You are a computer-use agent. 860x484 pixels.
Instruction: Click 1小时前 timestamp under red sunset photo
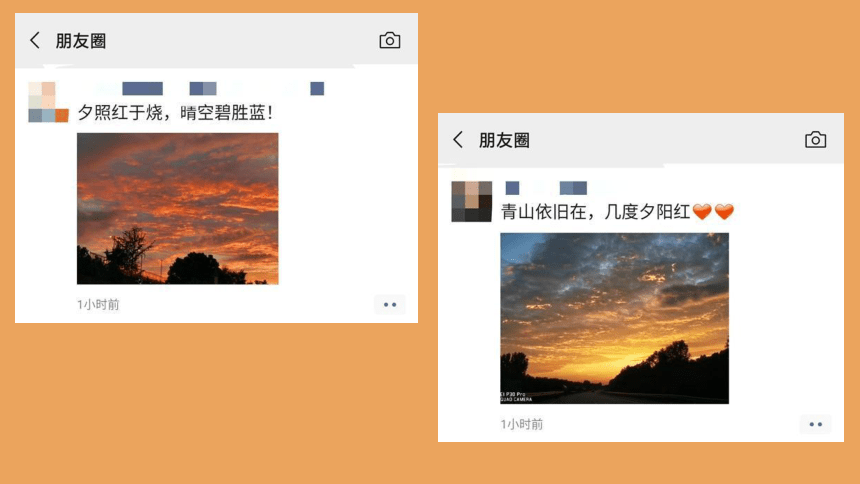(x=98, y=305)
